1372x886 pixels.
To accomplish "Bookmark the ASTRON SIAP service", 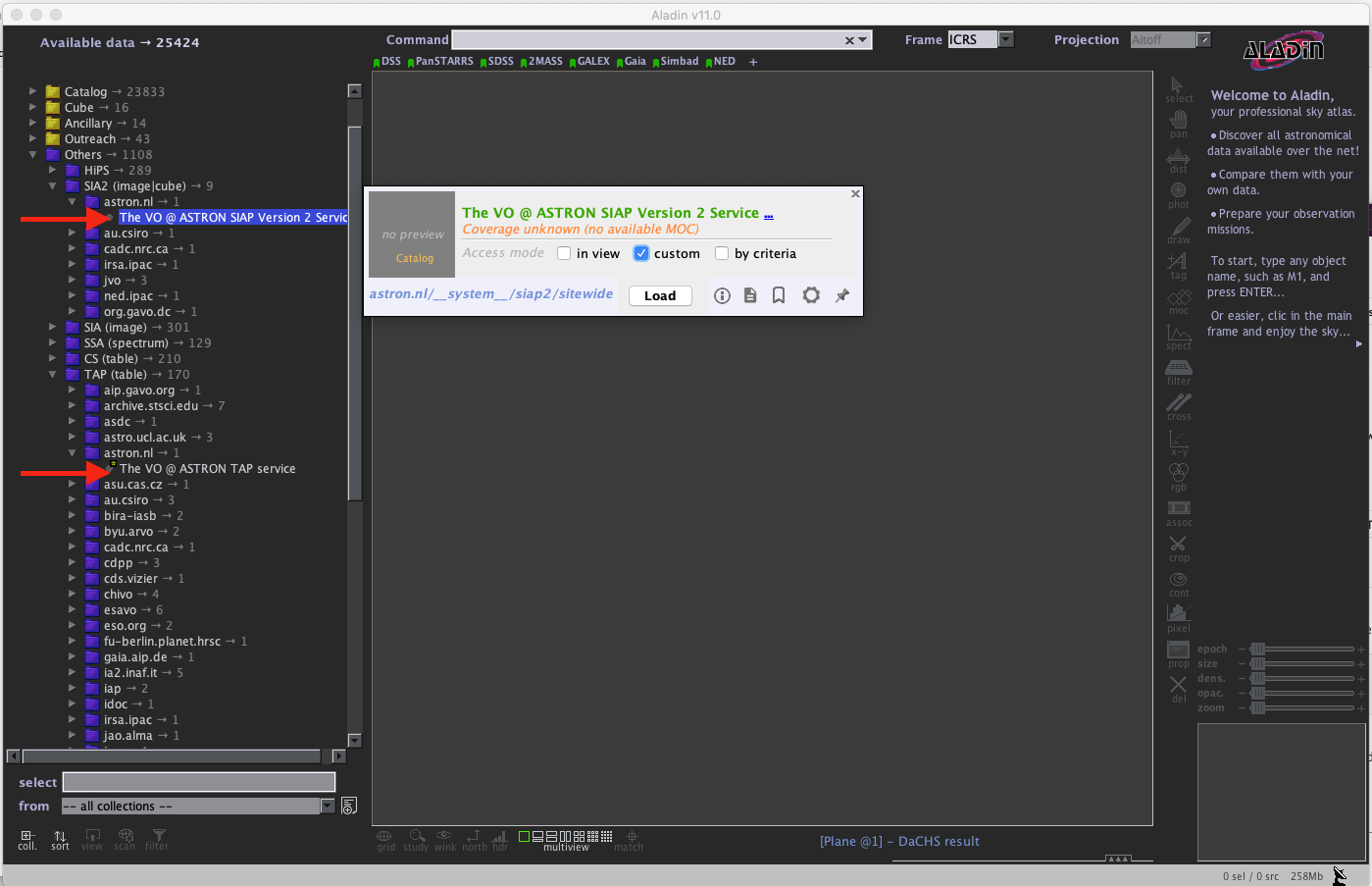I will coord(779,295).
